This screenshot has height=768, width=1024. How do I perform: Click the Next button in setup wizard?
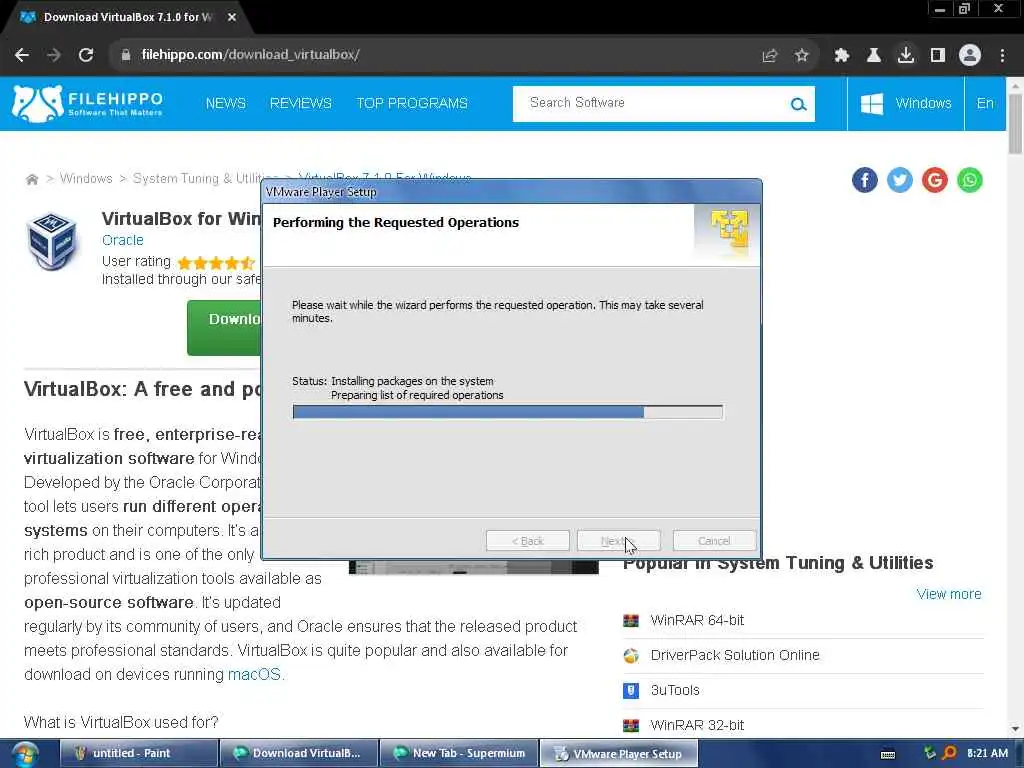(618, 541)
